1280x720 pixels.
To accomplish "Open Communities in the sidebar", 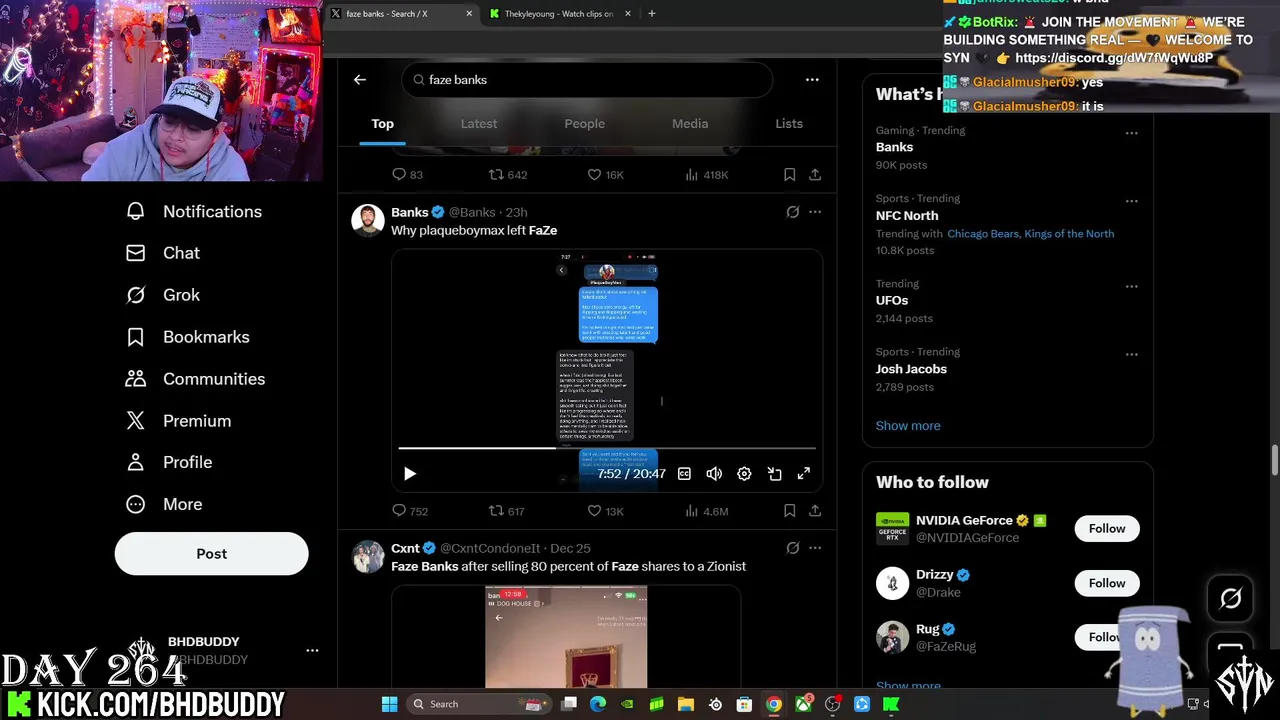I will click(x=196, y=380).
